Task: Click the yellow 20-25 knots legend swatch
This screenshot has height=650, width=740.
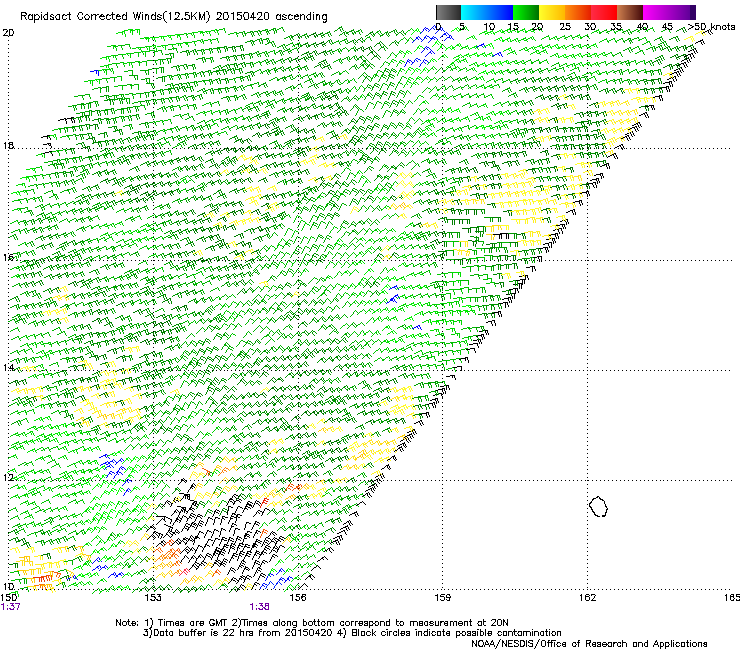Action: pyautogui.click(x=552, y=12)
